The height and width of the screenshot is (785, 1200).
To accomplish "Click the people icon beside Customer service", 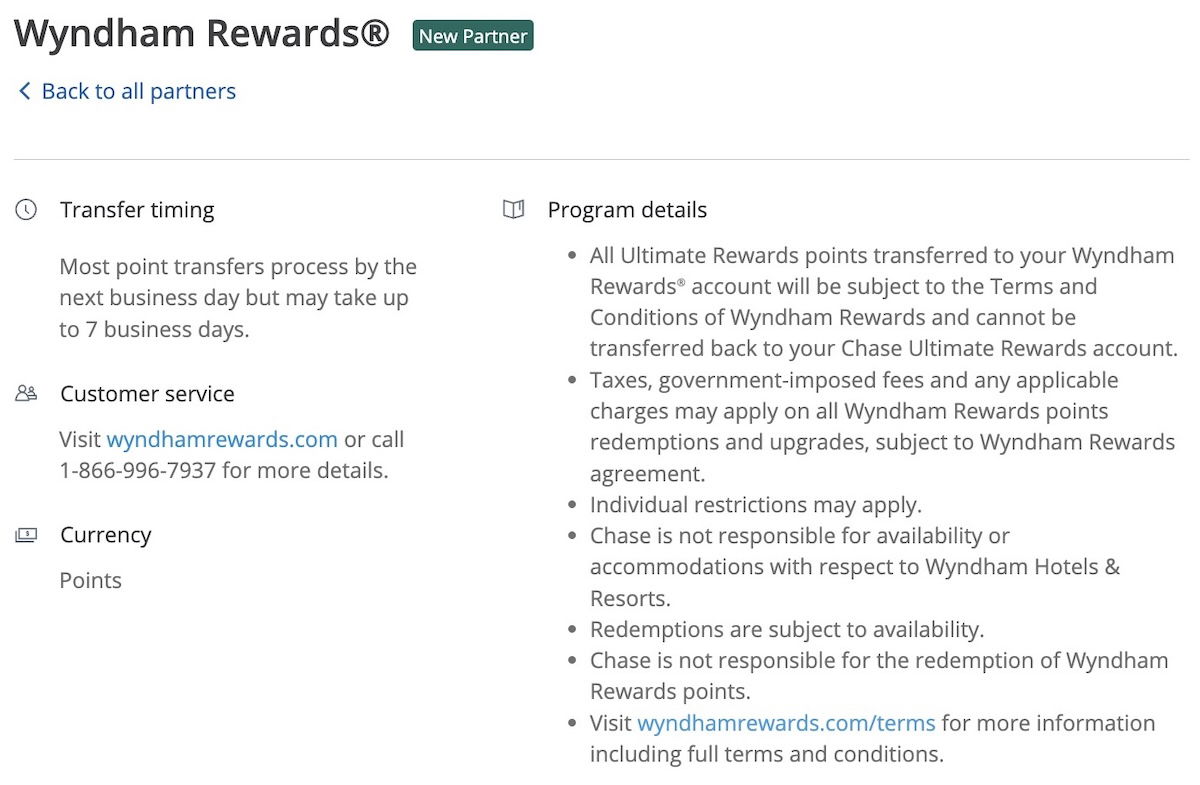I will (x=26, y=394).
